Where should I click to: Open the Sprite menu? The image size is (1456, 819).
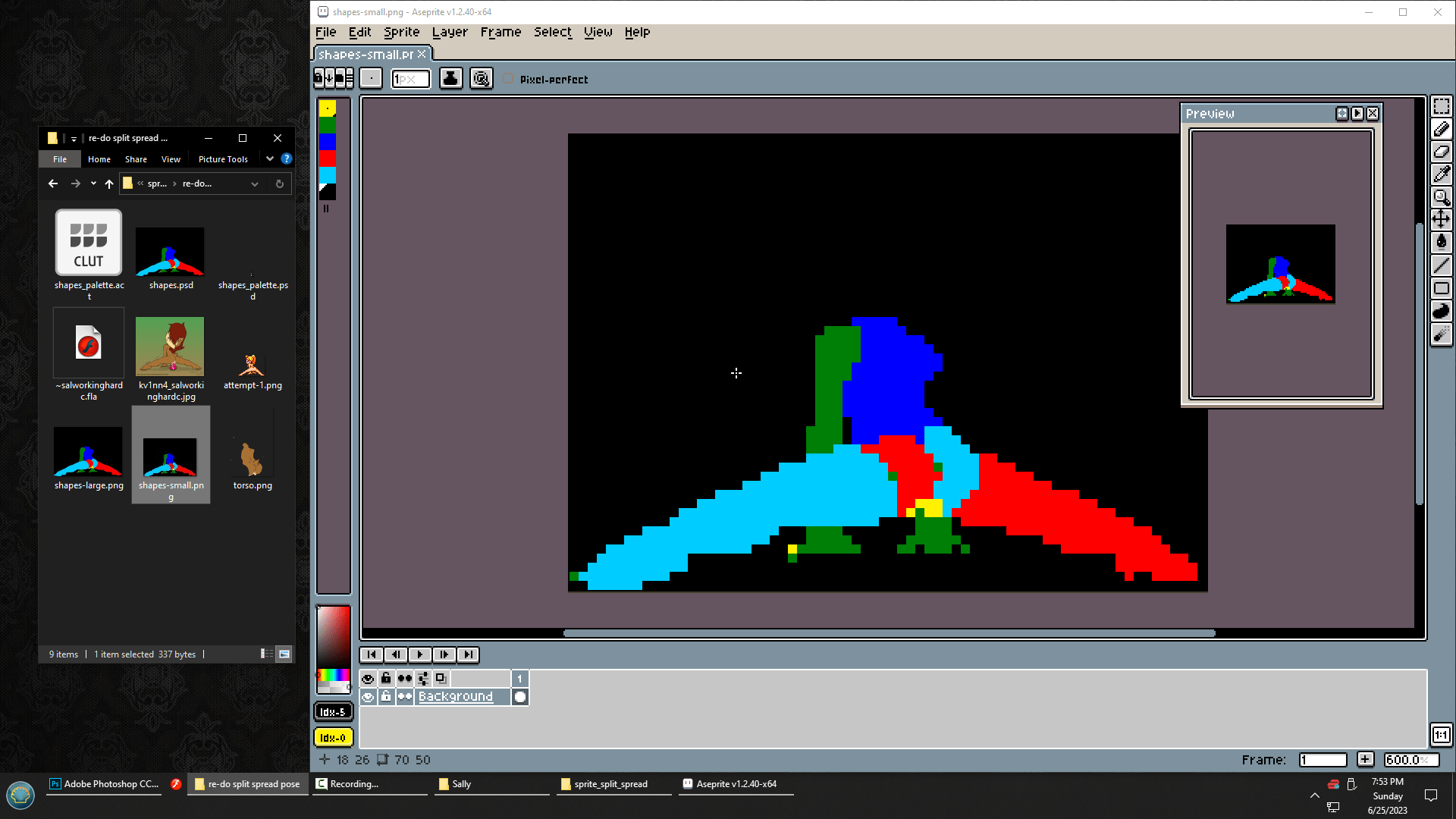pos(401,32)
